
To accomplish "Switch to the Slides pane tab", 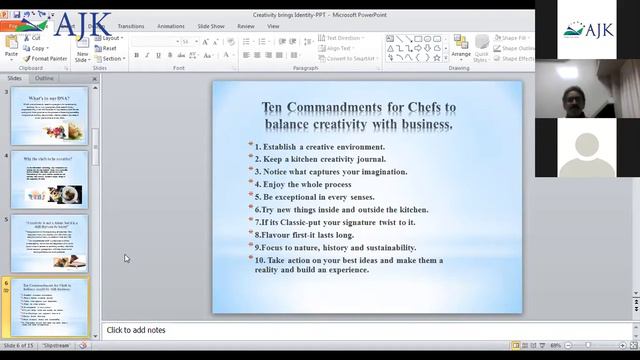I will (x=15, y=78).
